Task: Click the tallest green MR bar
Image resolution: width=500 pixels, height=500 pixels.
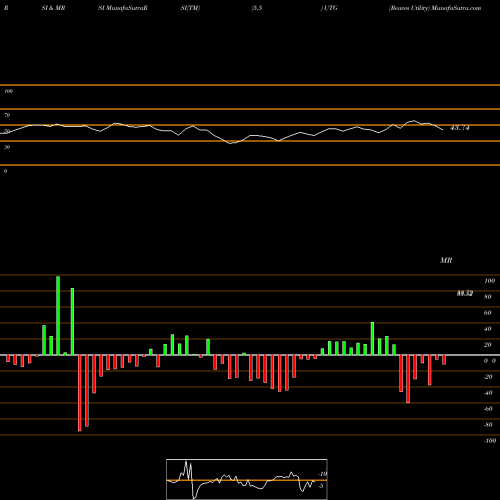Action: (x=58, y=315)
